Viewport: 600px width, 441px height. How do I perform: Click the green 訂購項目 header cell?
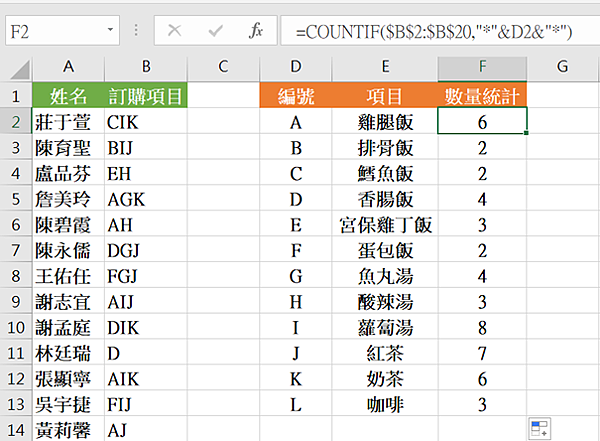coord(146,96)
